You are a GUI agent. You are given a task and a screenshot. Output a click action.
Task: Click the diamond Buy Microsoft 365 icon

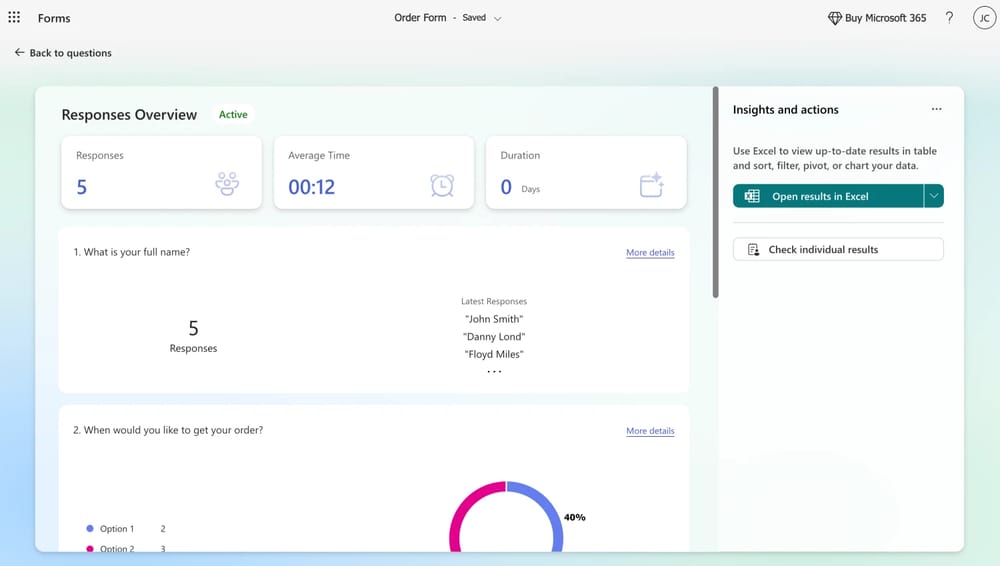(x=835, y=18)
